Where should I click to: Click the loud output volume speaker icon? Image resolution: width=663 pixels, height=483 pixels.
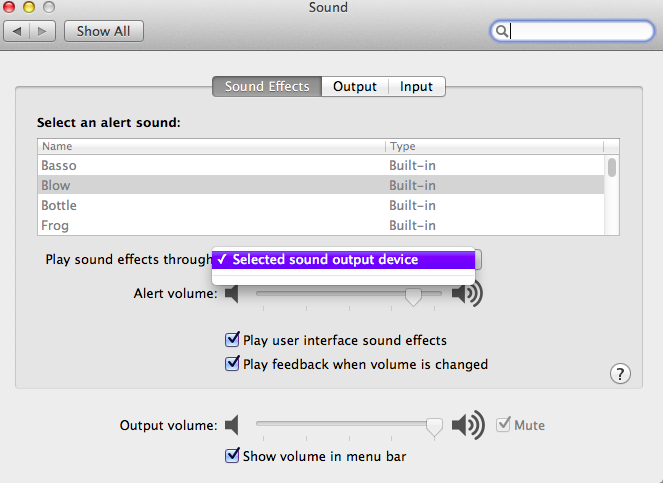(x=467, y=426)
